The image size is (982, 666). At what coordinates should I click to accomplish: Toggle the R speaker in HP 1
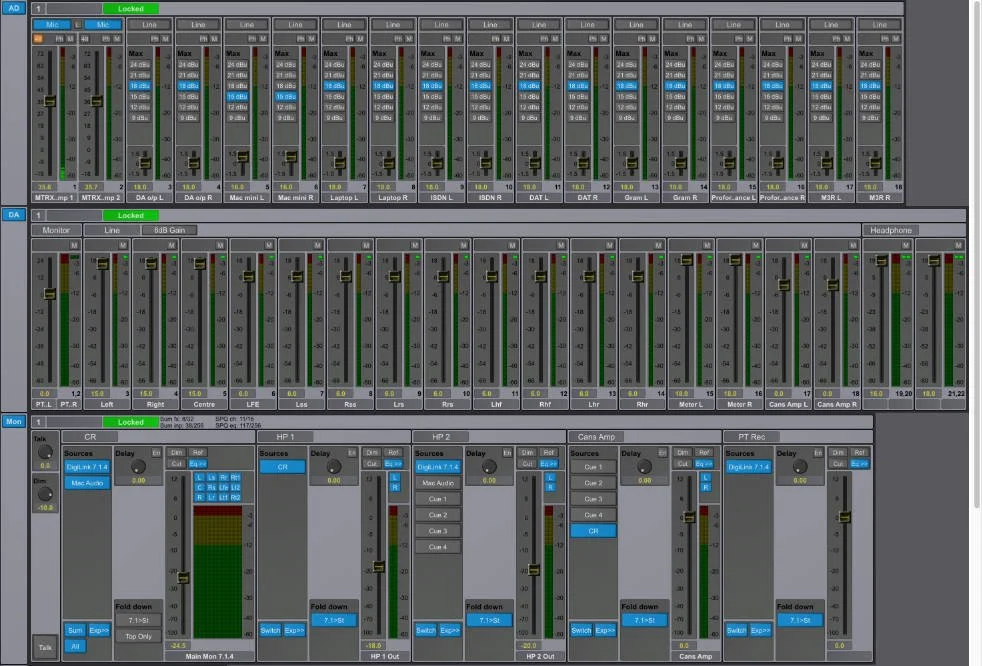pyautogui.click(x=395, y=487)
